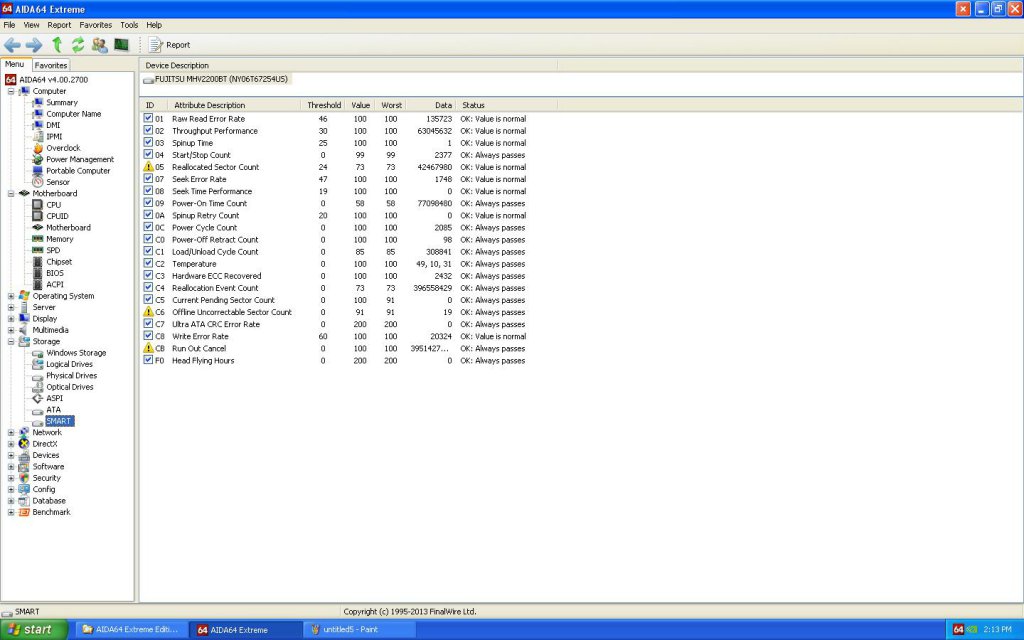Open the Chipset tree icon
This screenshot has height=640, width=1024.
(x=38, y=262)
